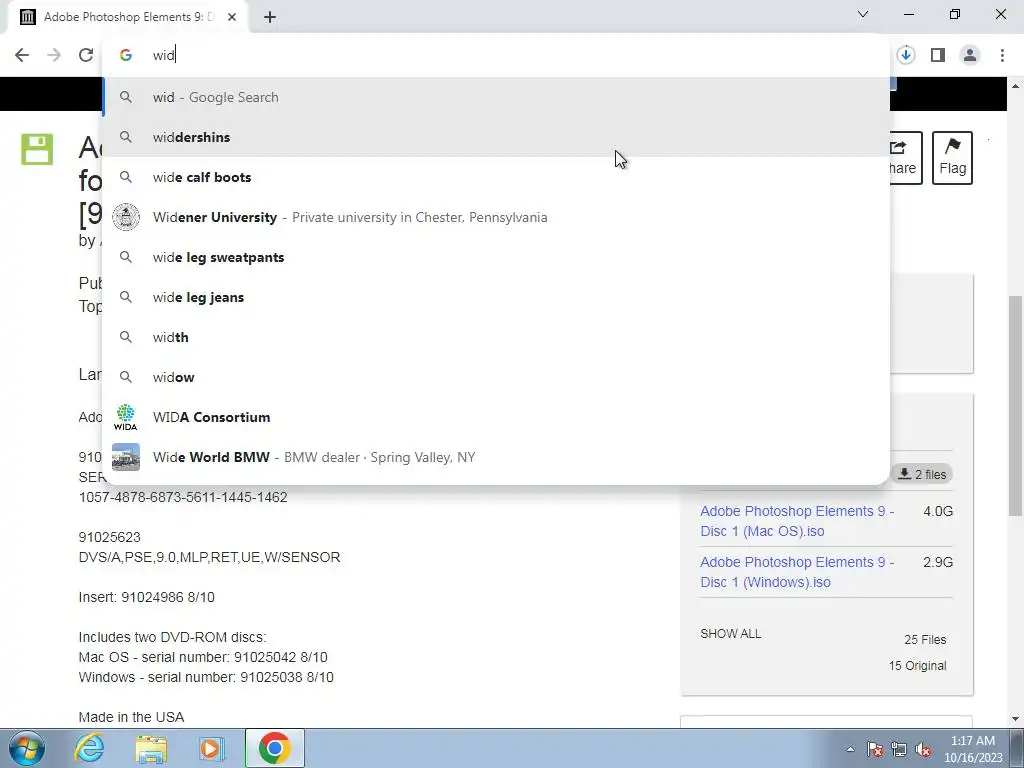Click in the address bar containing 'wid'

pos(496,55)
